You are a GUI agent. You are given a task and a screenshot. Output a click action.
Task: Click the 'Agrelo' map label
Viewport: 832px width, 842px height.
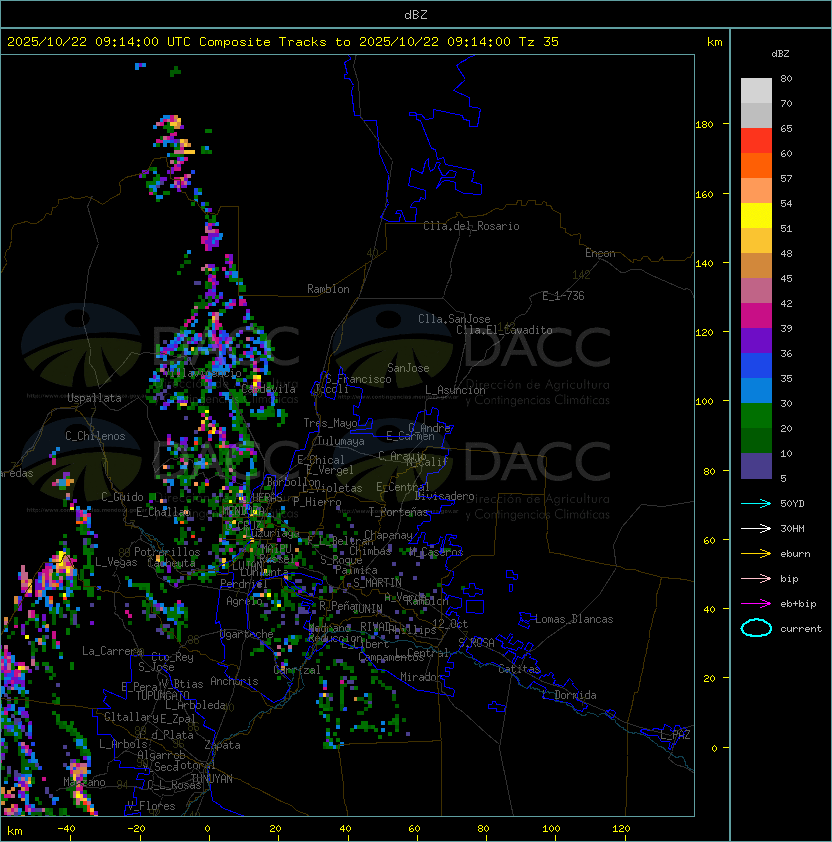[x=244, y=601]
